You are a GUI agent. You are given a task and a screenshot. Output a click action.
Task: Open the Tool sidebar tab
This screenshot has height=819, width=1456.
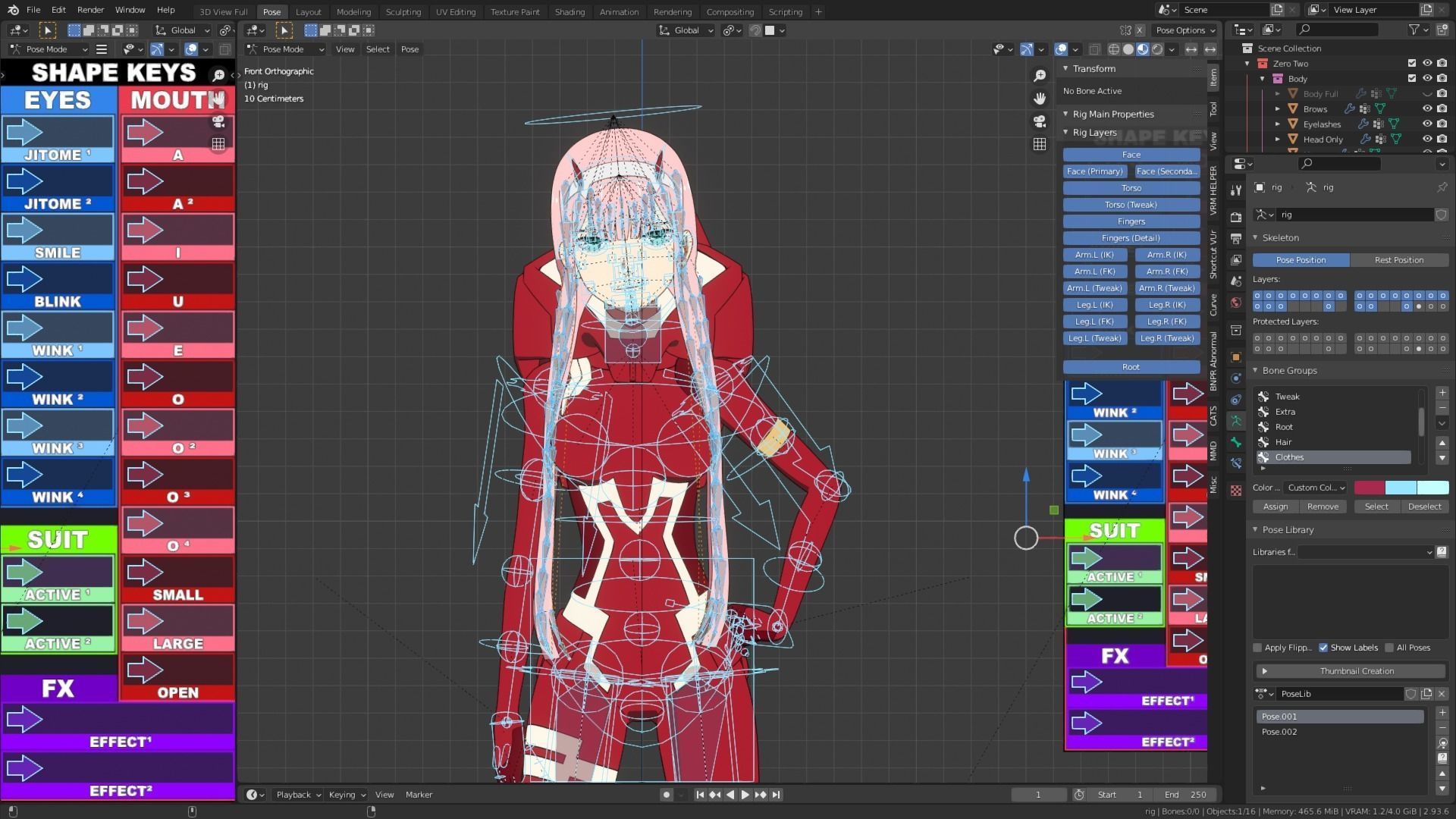[x=1213, y=108]
